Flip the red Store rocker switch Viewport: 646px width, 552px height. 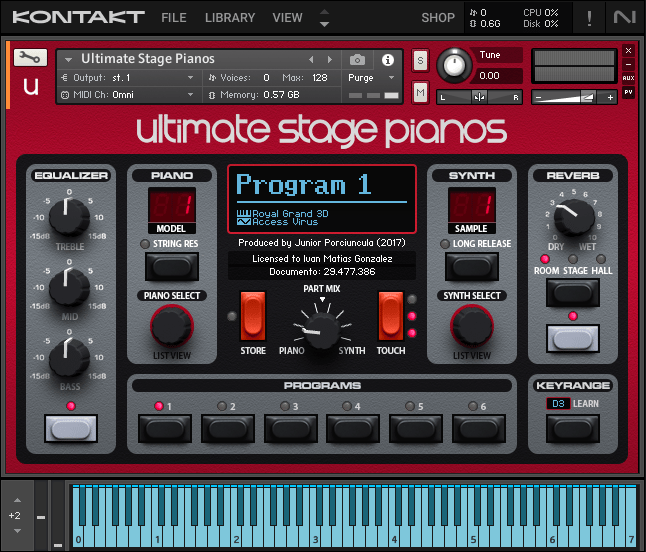click(x=253, y=316)
